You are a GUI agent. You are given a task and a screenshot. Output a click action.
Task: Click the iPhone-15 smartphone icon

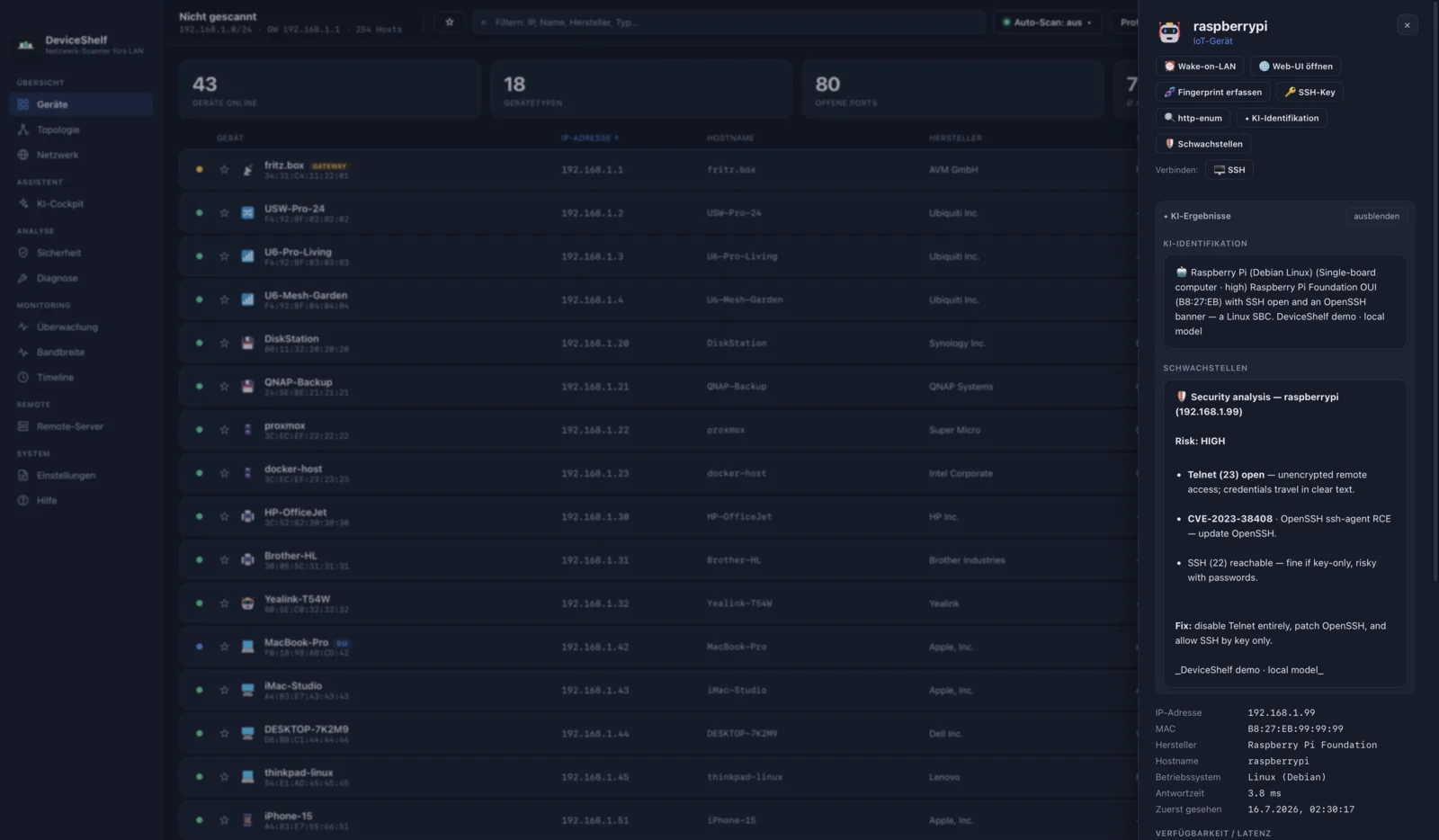tap(247, 820)
